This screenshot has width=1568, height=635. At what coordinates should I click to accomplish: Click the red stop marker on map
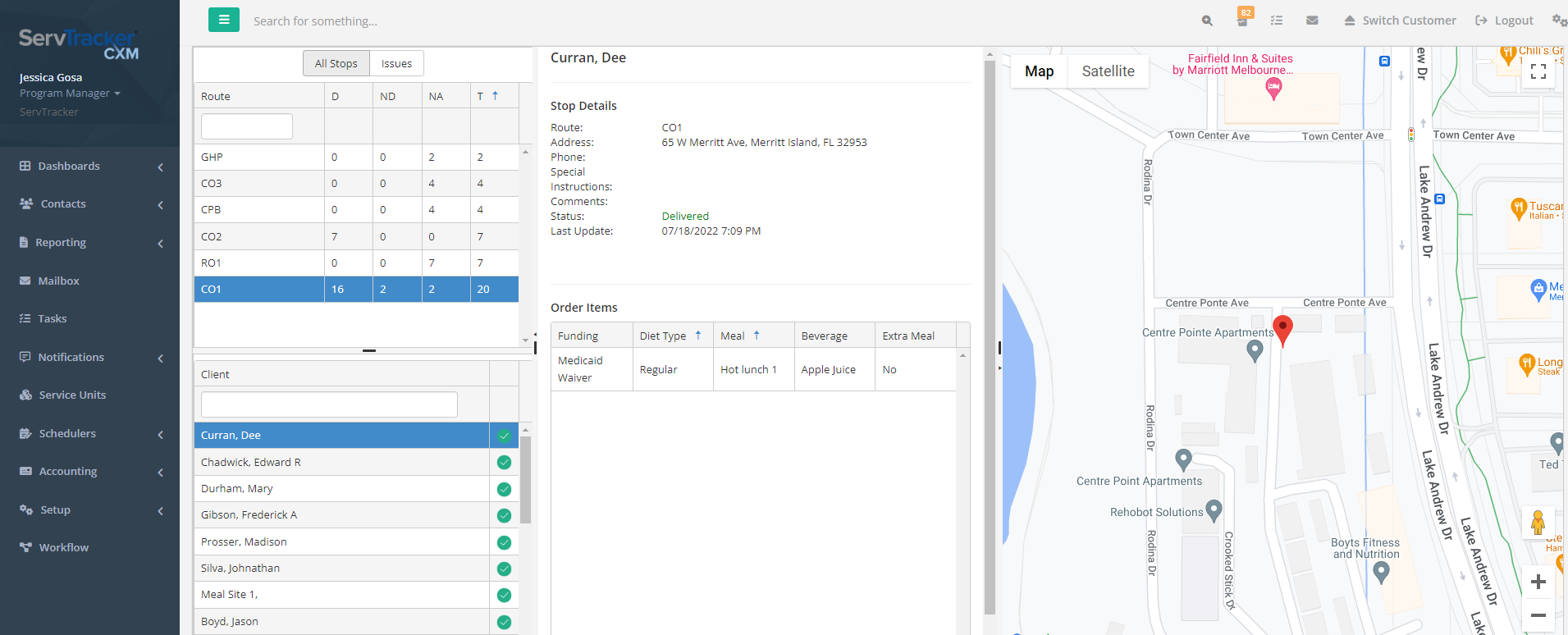coord(1282,331)
